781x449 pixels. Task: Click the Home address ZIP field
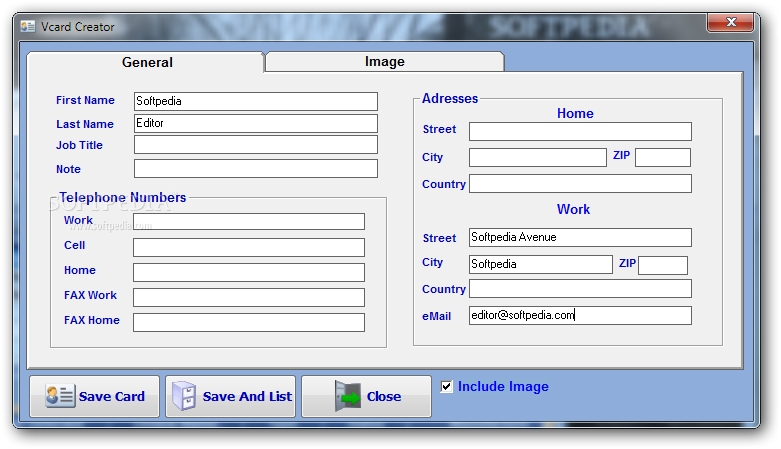click(663, 157)
